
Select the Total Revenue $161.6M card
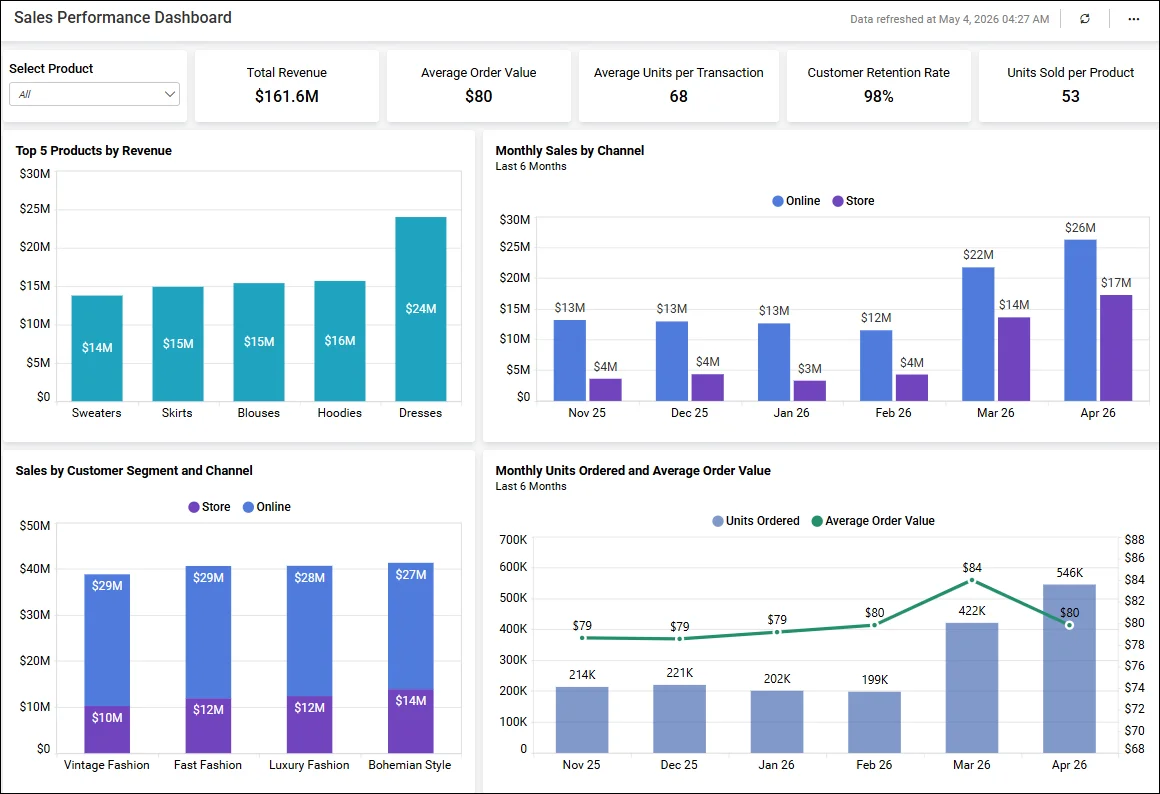coord(287,85)
